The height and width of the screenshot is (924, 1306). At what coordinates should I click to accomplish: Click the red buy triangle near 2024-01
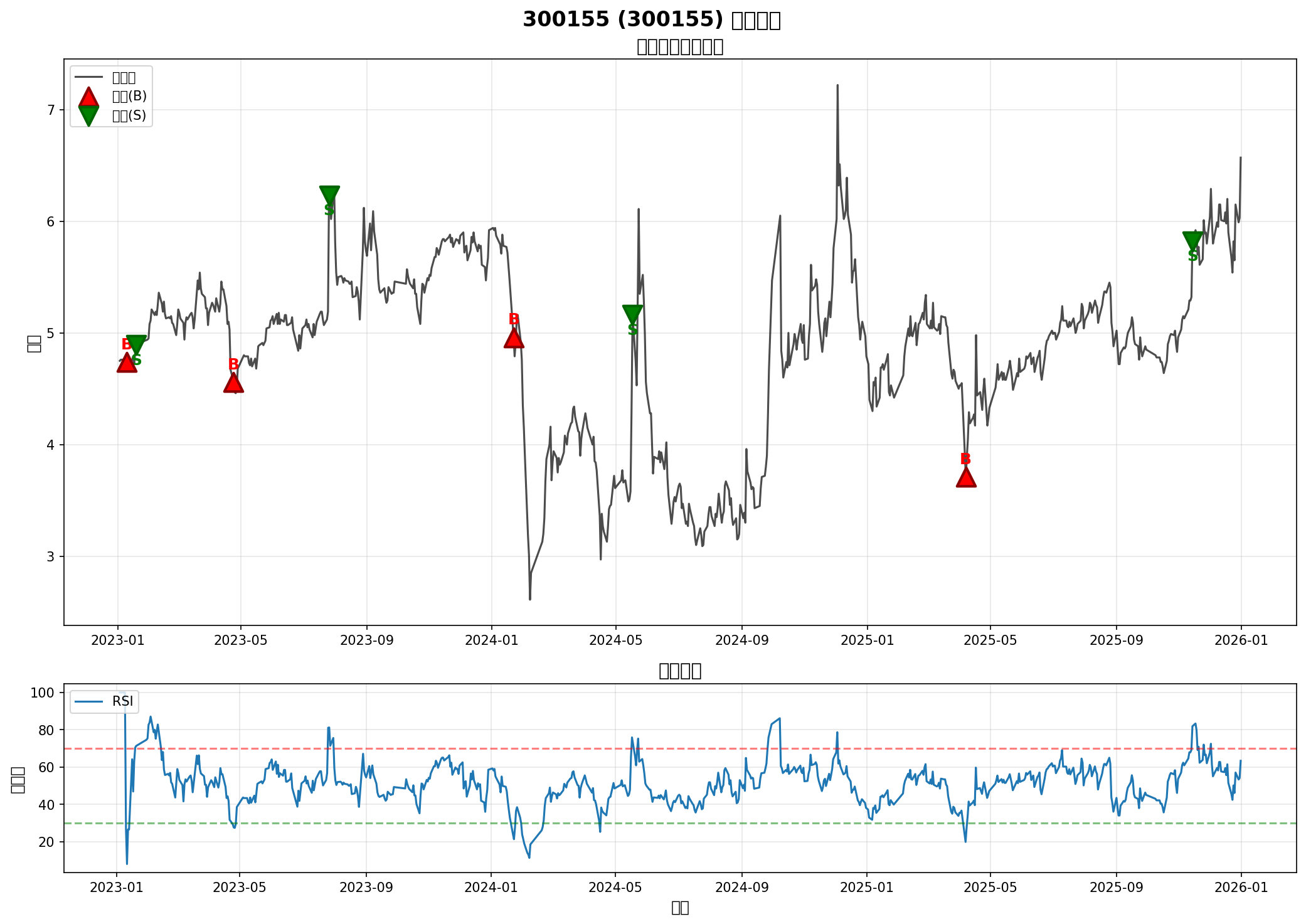[x=514, y=339]
